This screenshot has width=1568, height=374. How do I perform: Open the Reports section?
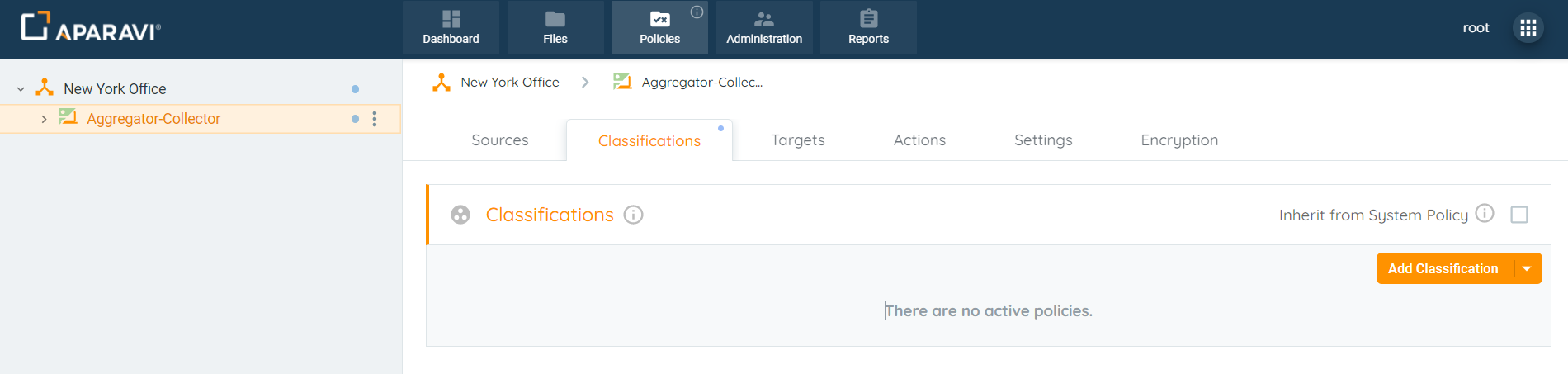[868, 28]
